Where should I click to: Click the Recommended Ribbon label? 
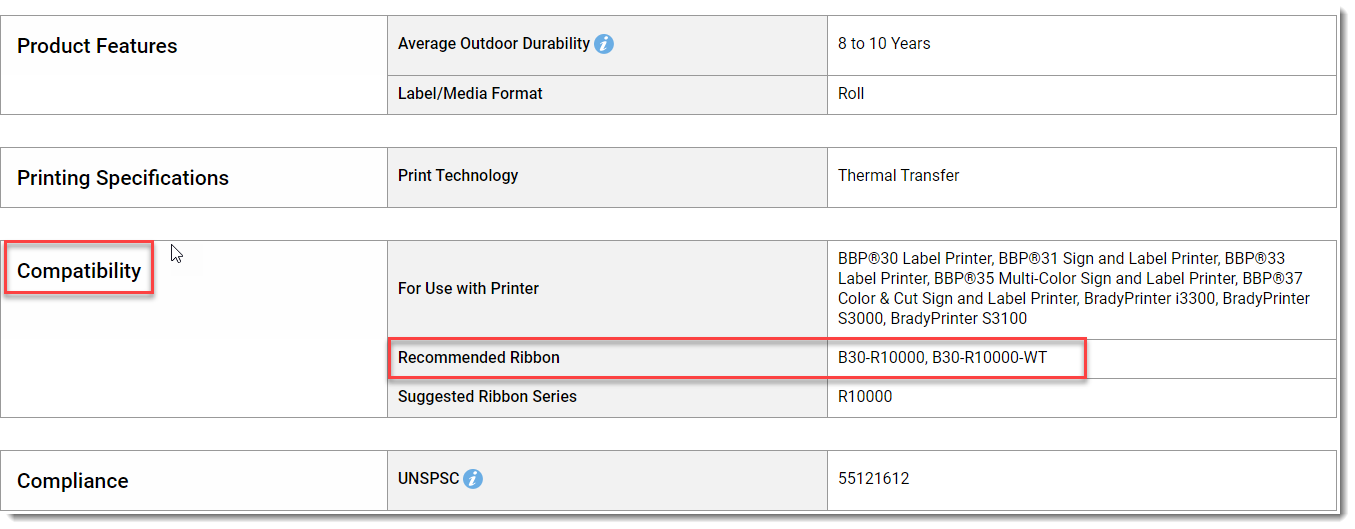click(x=479, y=358)
